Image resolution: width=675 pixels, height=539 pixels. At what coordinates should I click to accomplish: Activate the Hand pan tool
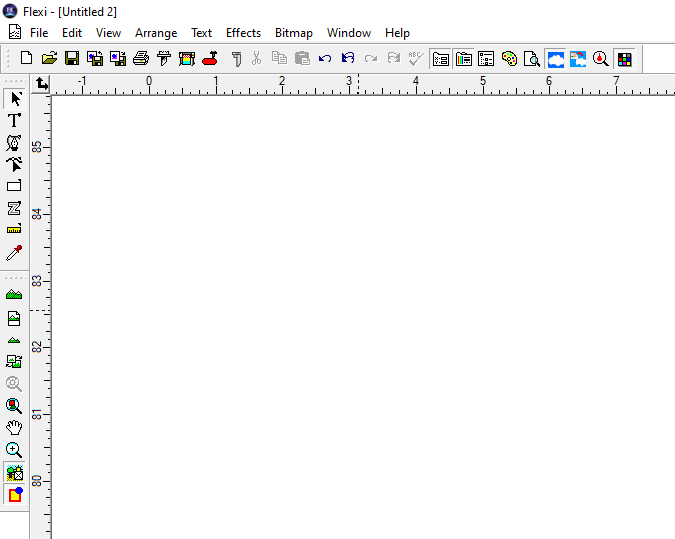click(14, 428)
